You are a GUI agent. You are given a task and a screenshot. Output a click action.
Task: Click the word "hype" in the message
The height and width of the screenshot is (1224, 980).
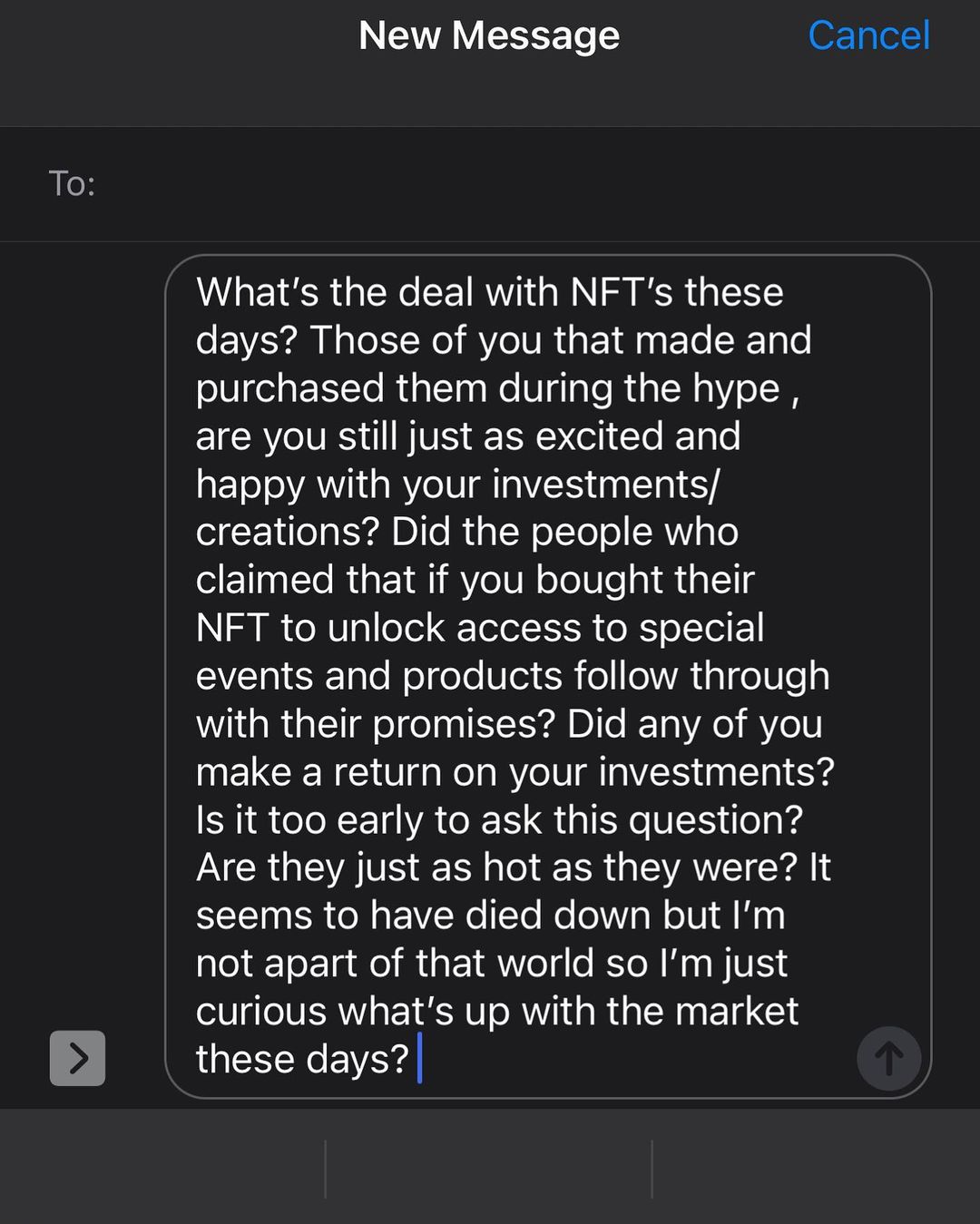[x=736, y=389]
